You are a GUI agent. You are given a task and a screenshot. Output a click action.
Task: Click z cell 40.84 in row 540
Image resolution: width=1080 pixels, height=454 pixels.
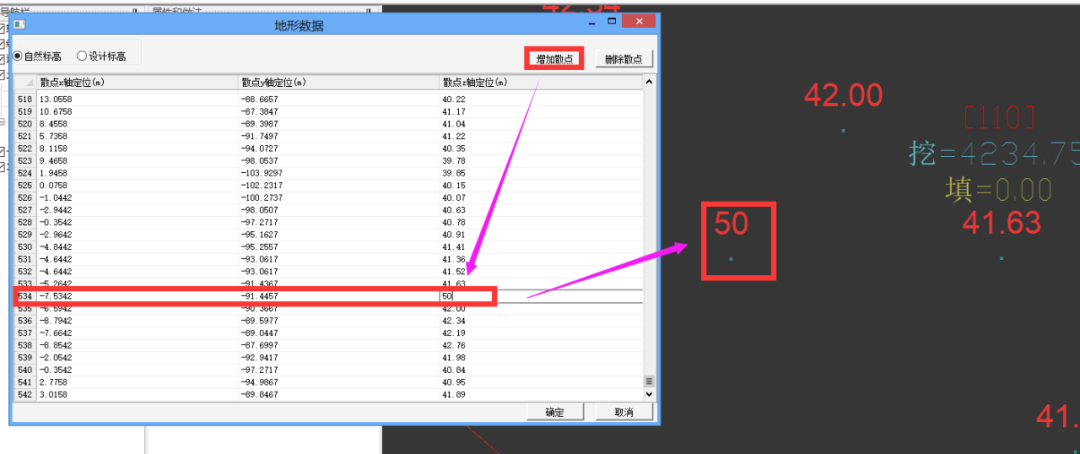tap(541, 370)
